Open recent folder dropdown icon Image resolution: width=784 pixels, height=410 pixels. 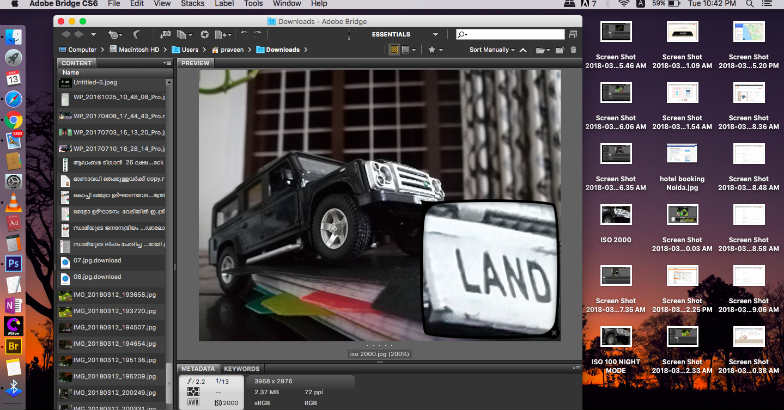pyautogui.click(x=542, y=50)
